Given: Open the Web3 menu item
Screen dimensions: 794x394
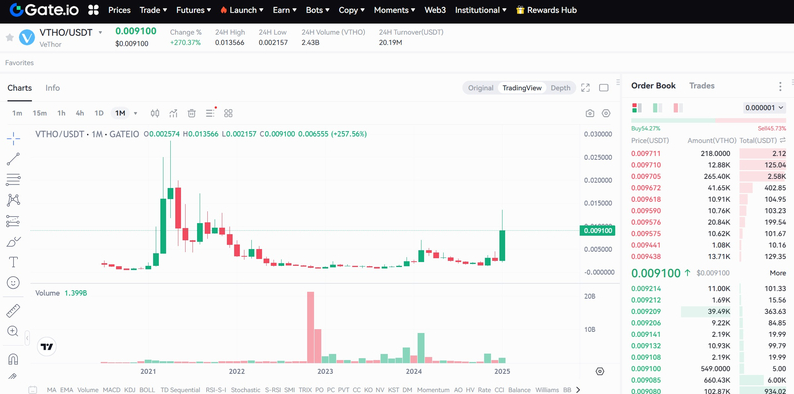Looking at the screenshot, I should point(435,10).
